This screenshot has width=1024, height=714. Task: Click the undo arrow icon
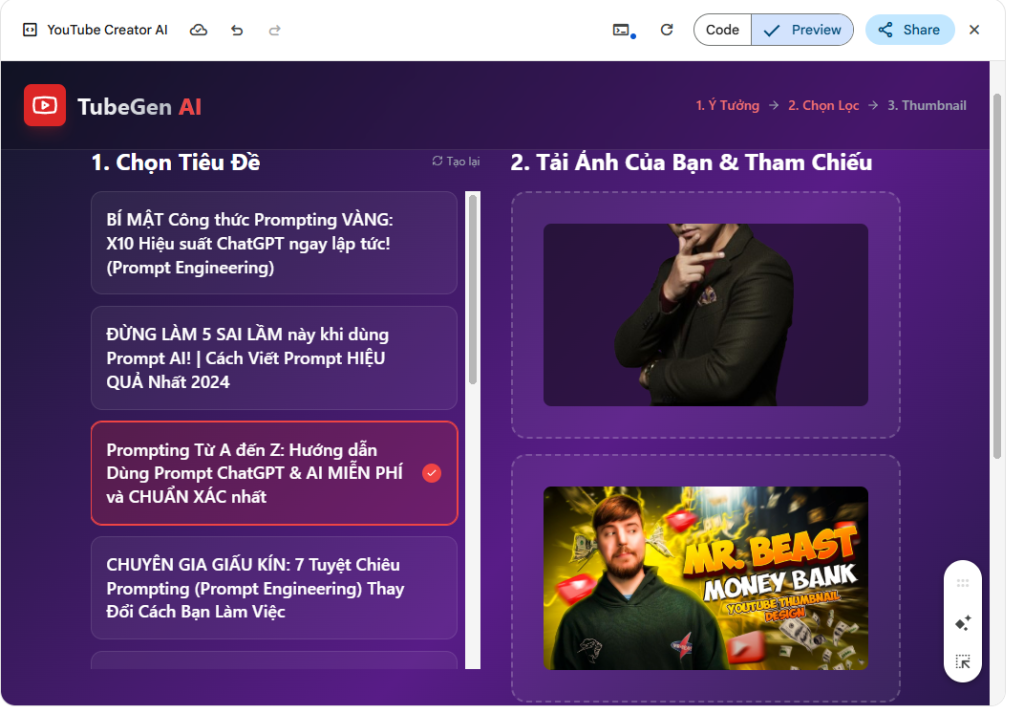[x=237, y=30]
